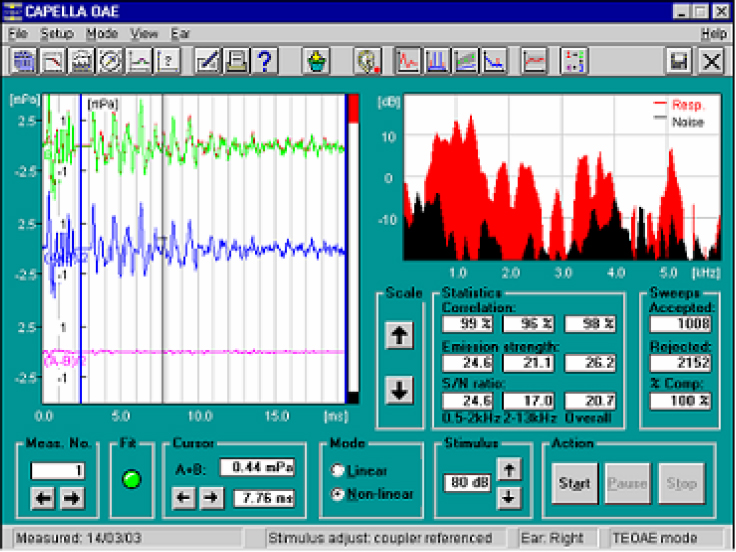Click the Start button
The width and height of the screenshot is (736, 552).
tap(575, 483)
